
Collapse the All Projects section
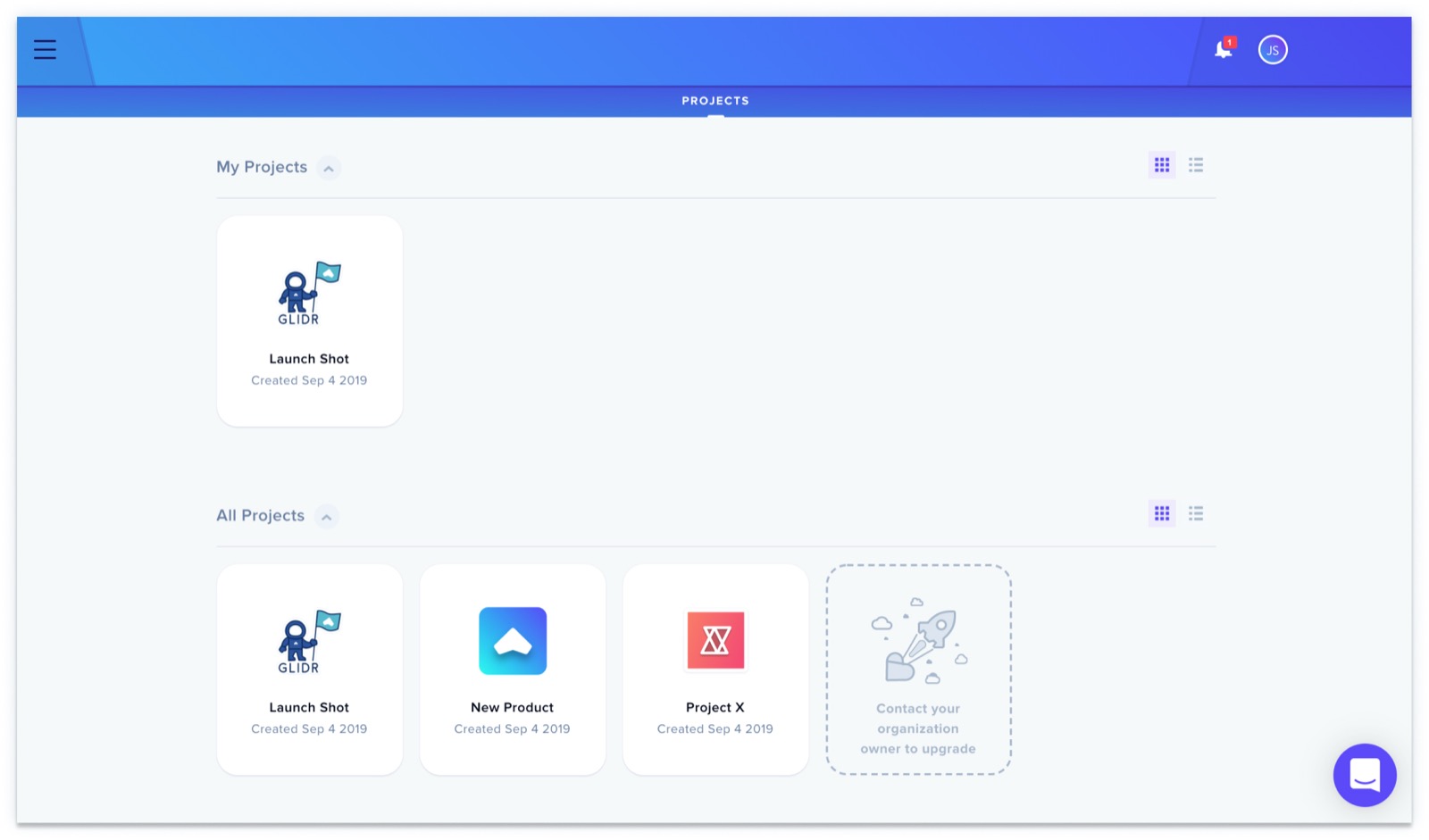click(x=327, y=517)
